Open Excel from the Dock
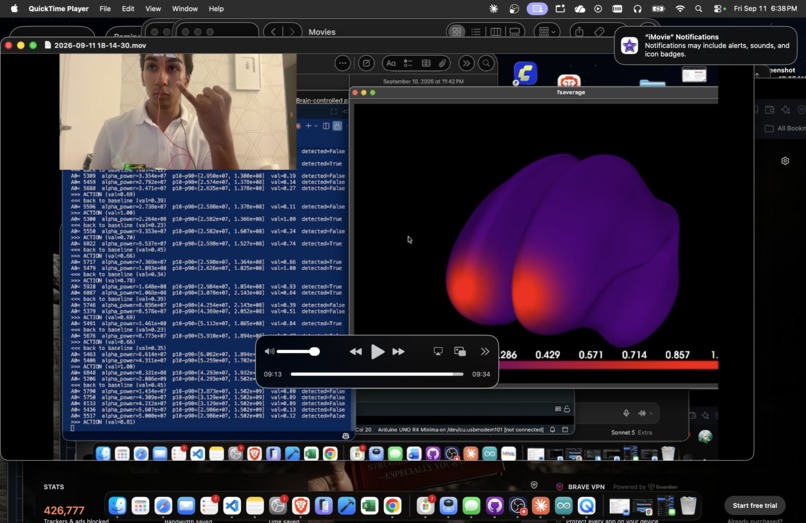Image resolution: width=806 pixels, height=523 pixels. (369, 506)
